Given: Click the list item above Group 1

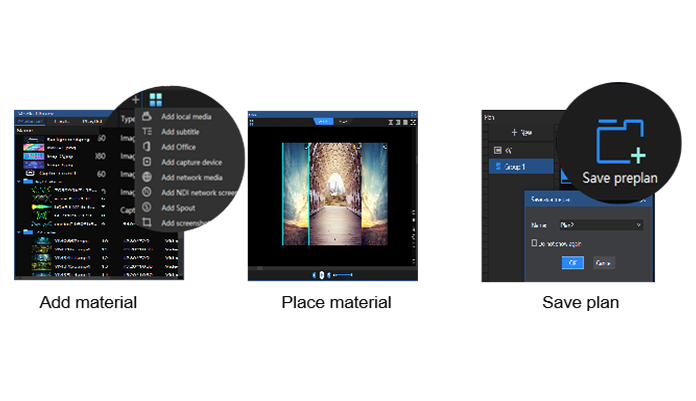Looking at the screenshot, I should (521, 151).
